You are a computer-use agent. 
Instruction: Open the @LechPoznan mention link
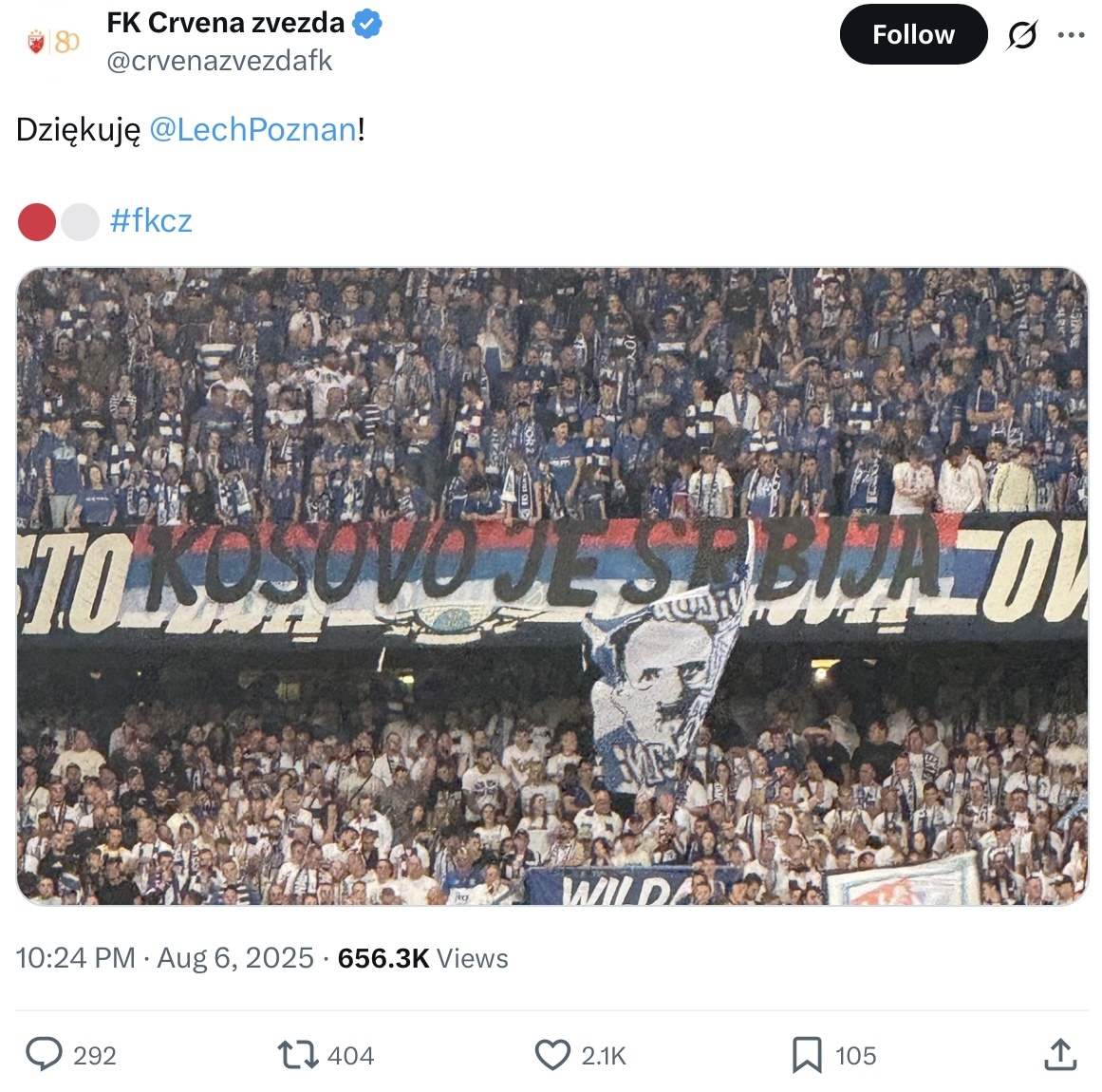[253, 129]
